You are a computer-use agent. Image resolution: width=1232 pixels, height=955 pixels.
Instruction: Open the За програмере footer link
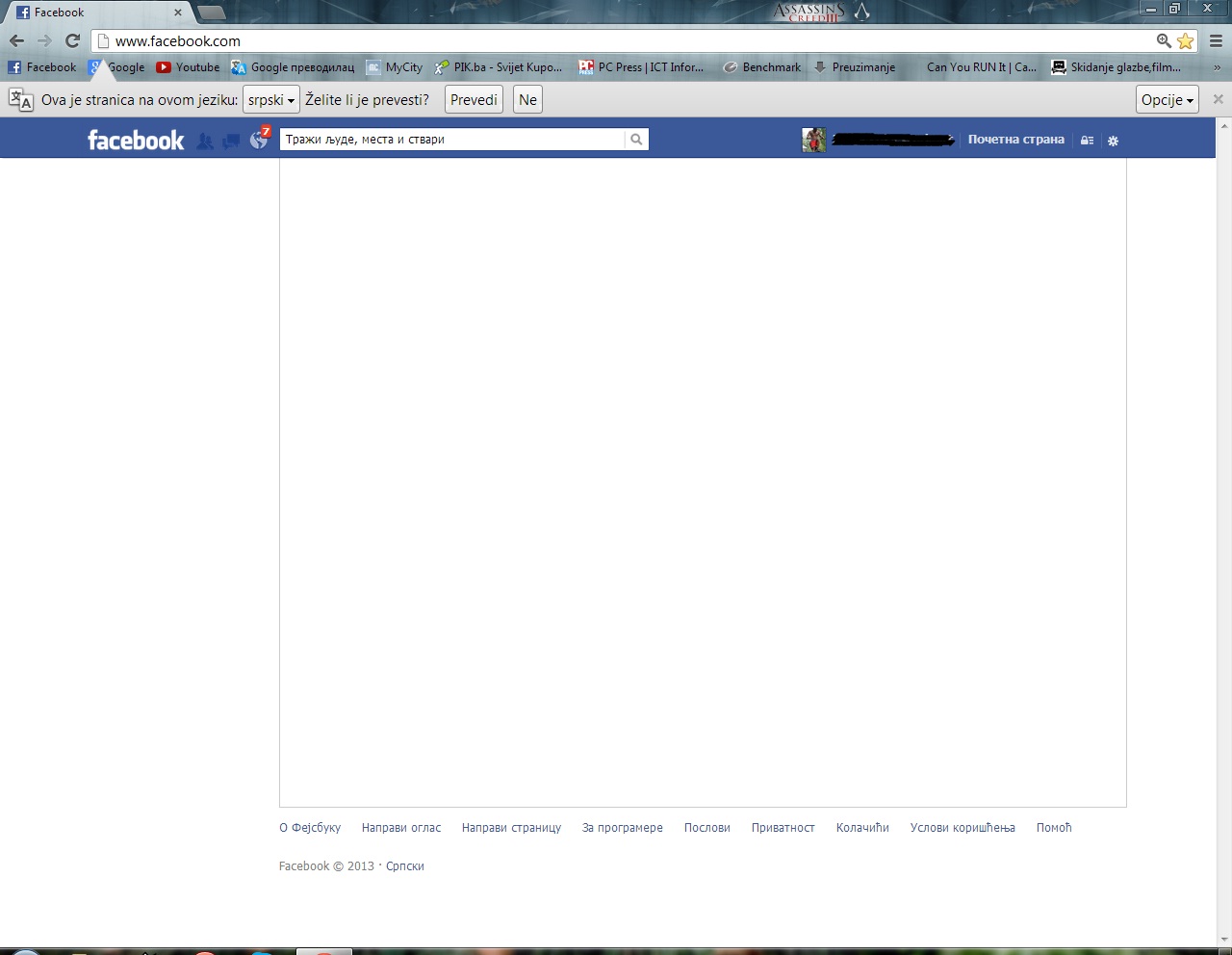pyautogui.click(x=623, y=828)
